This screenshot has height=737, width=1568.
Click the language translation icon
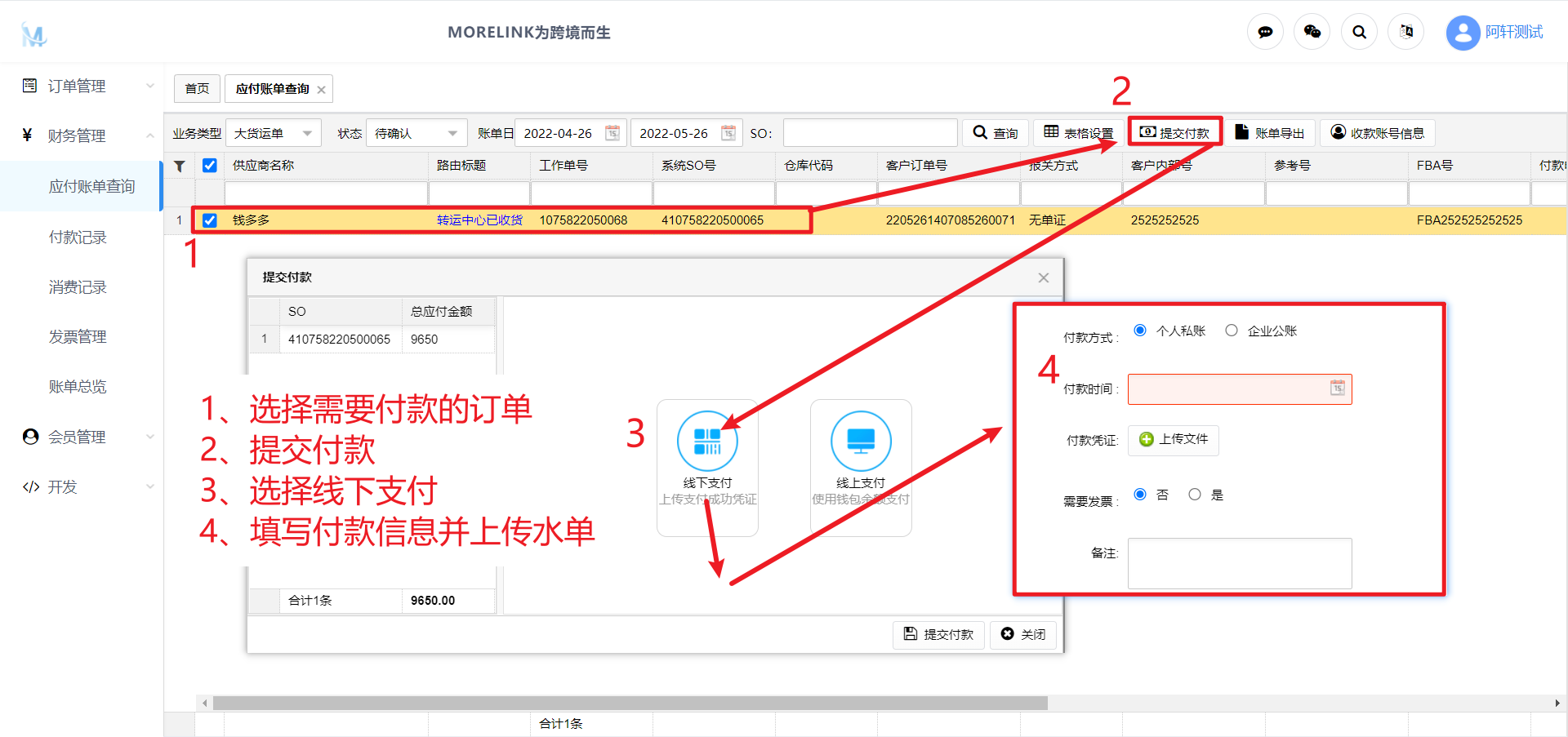click(x=1405, y=33)
